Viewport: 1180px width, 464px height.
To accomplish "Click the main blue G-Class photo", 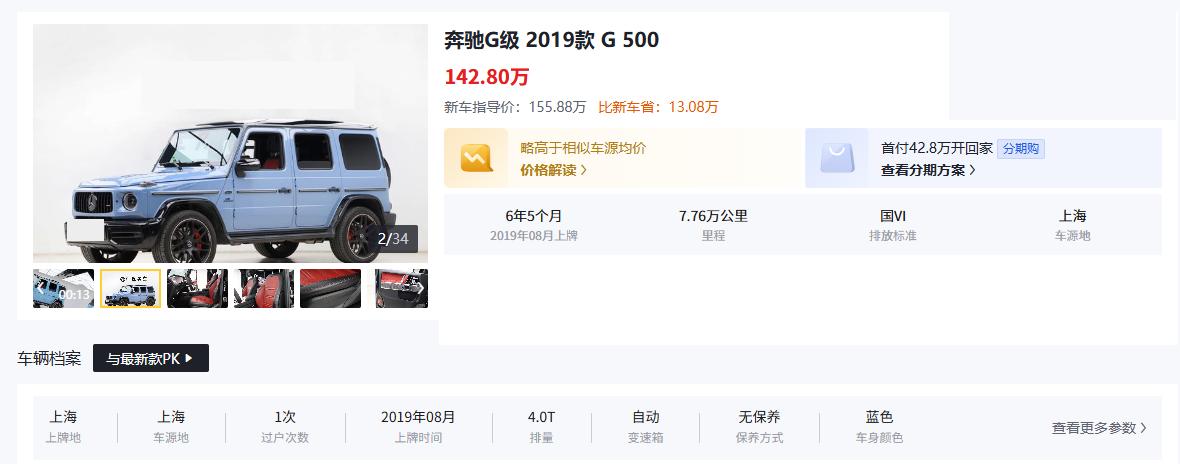I will 230,143.
